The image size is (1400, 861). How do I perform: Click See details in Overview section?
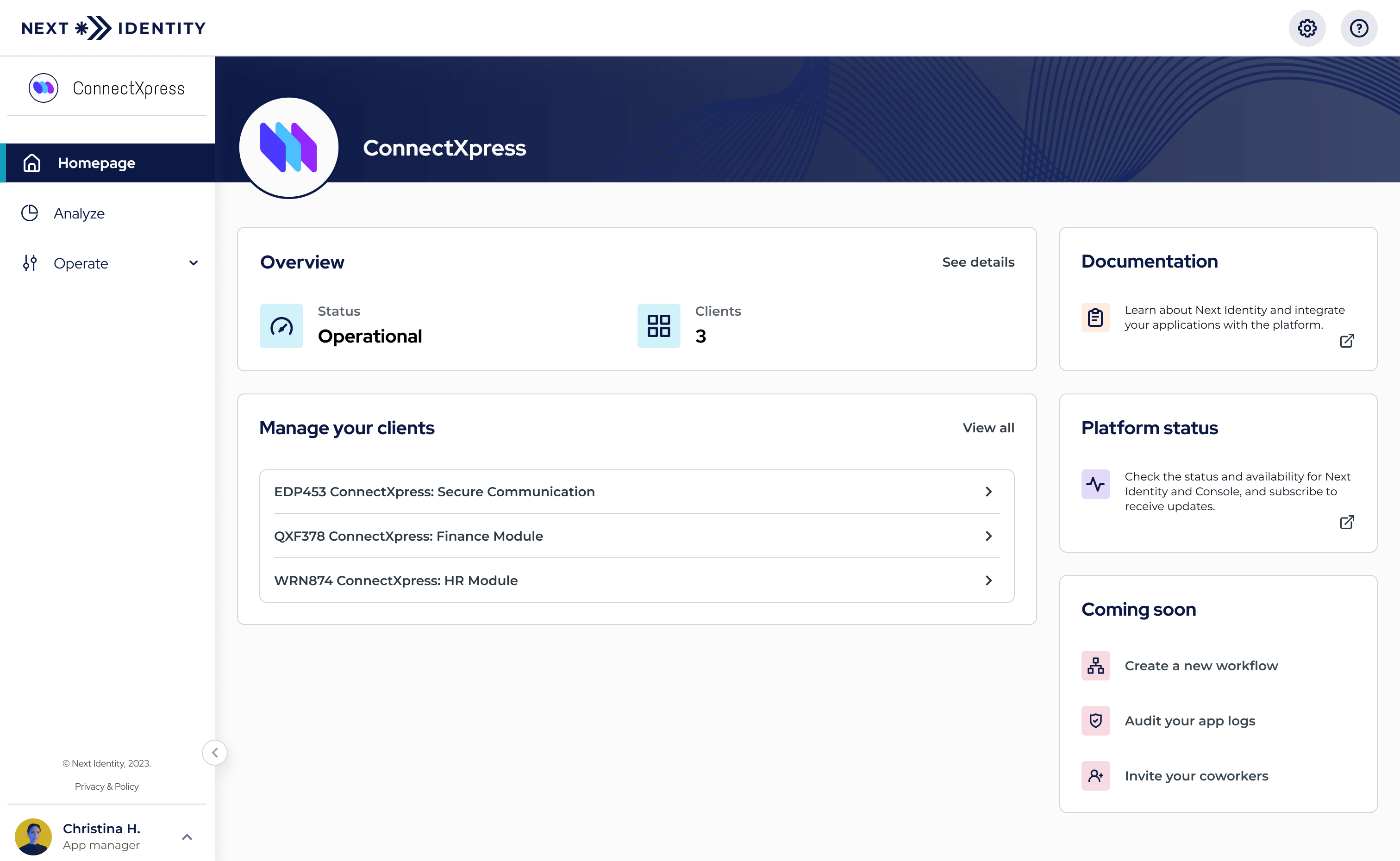(978, 263)
